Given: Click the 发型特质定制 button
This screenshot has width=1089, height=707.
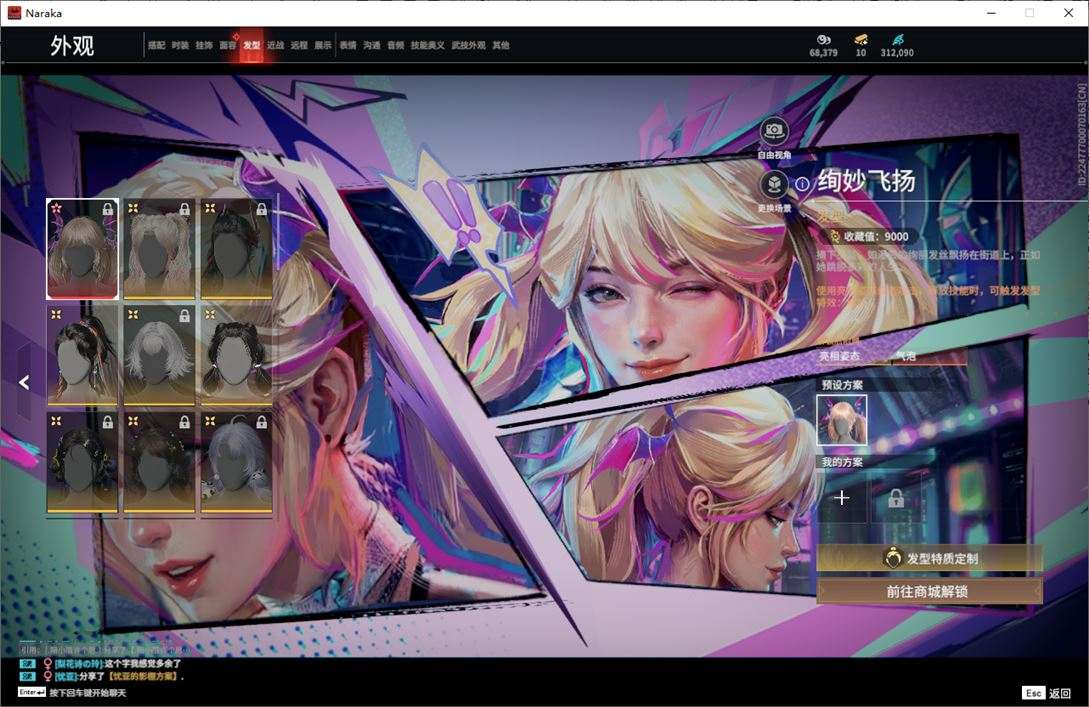Looking at the screenshot, I should point(929,558).
